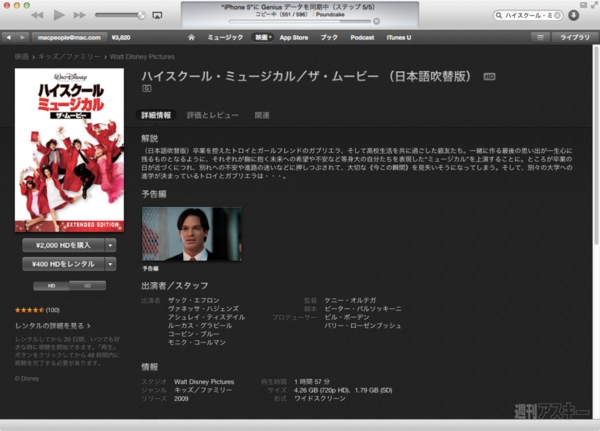Viewport: 600px width, 431px height.
Task: Click director ケニー・オルテガ
Action: point(350,300)
